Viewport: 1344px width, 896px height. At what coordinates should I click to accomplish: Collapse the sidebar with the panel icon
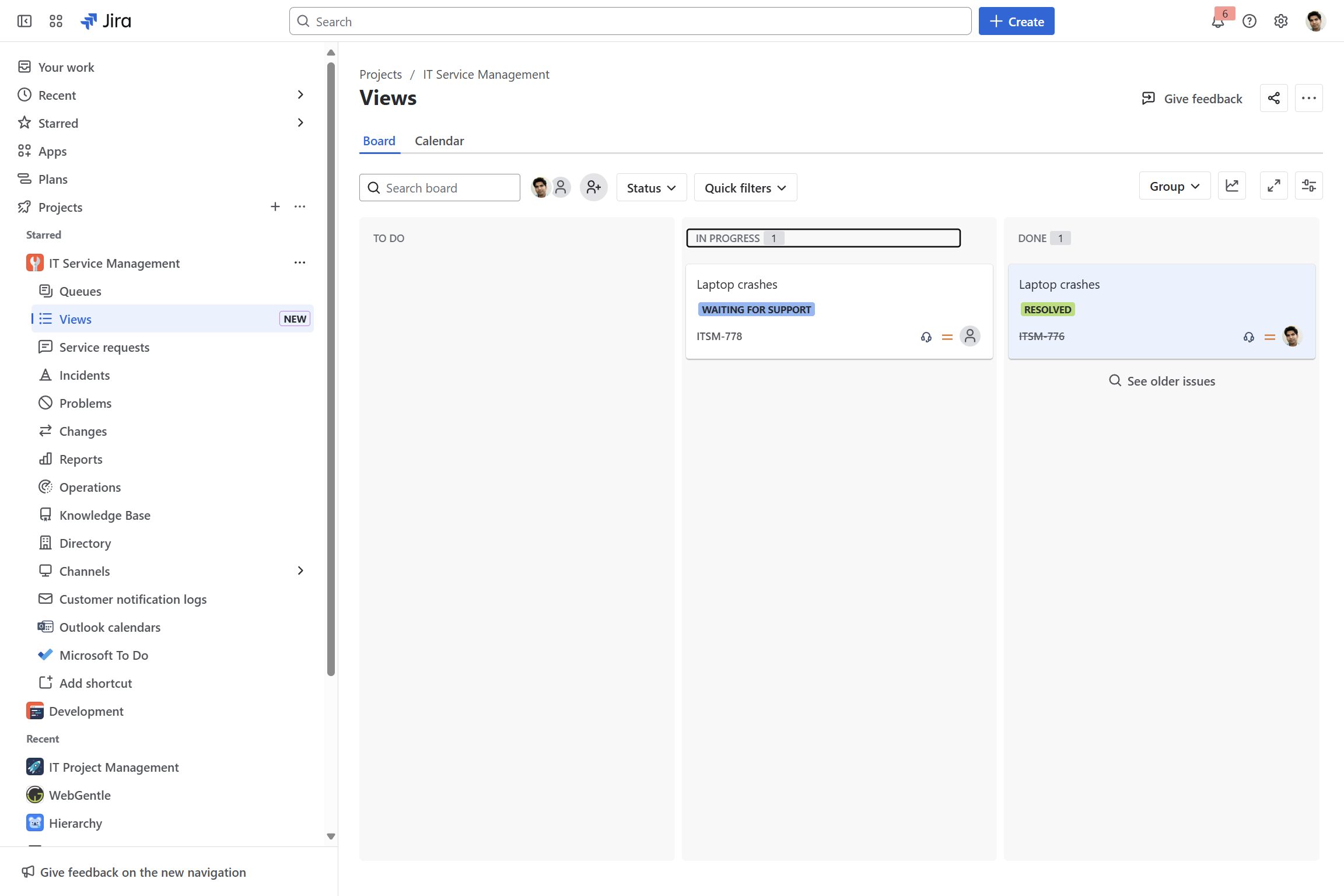(24, 22)
